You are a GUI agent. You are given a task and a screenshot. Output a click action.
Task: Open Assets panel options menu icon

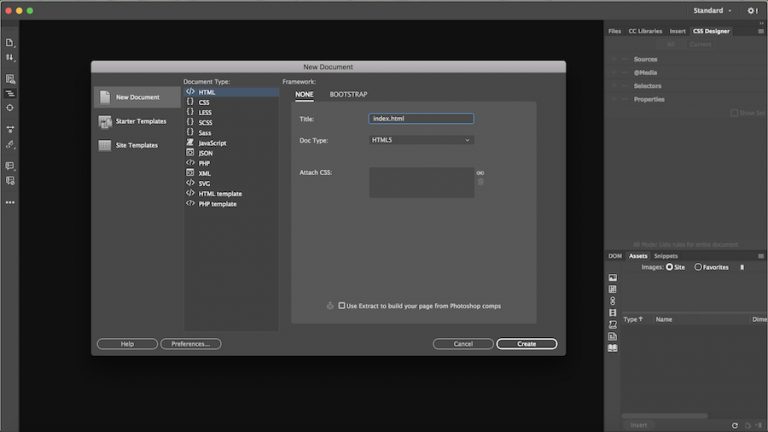coord(761,256)
